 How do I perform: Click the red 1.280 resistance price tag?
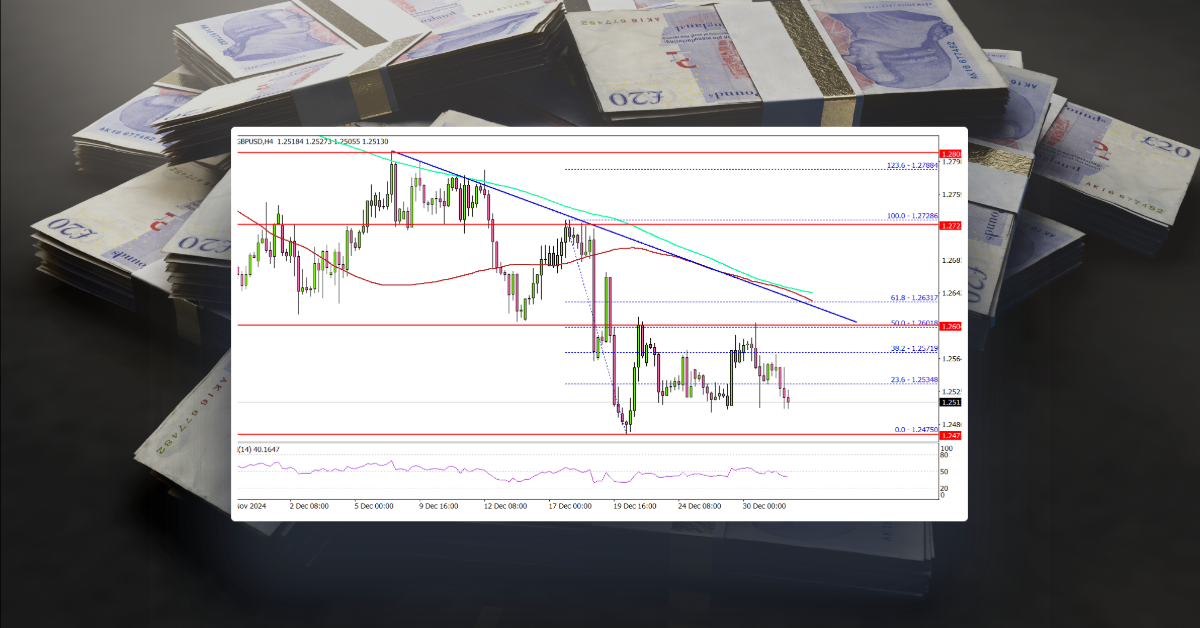(948, 153)
